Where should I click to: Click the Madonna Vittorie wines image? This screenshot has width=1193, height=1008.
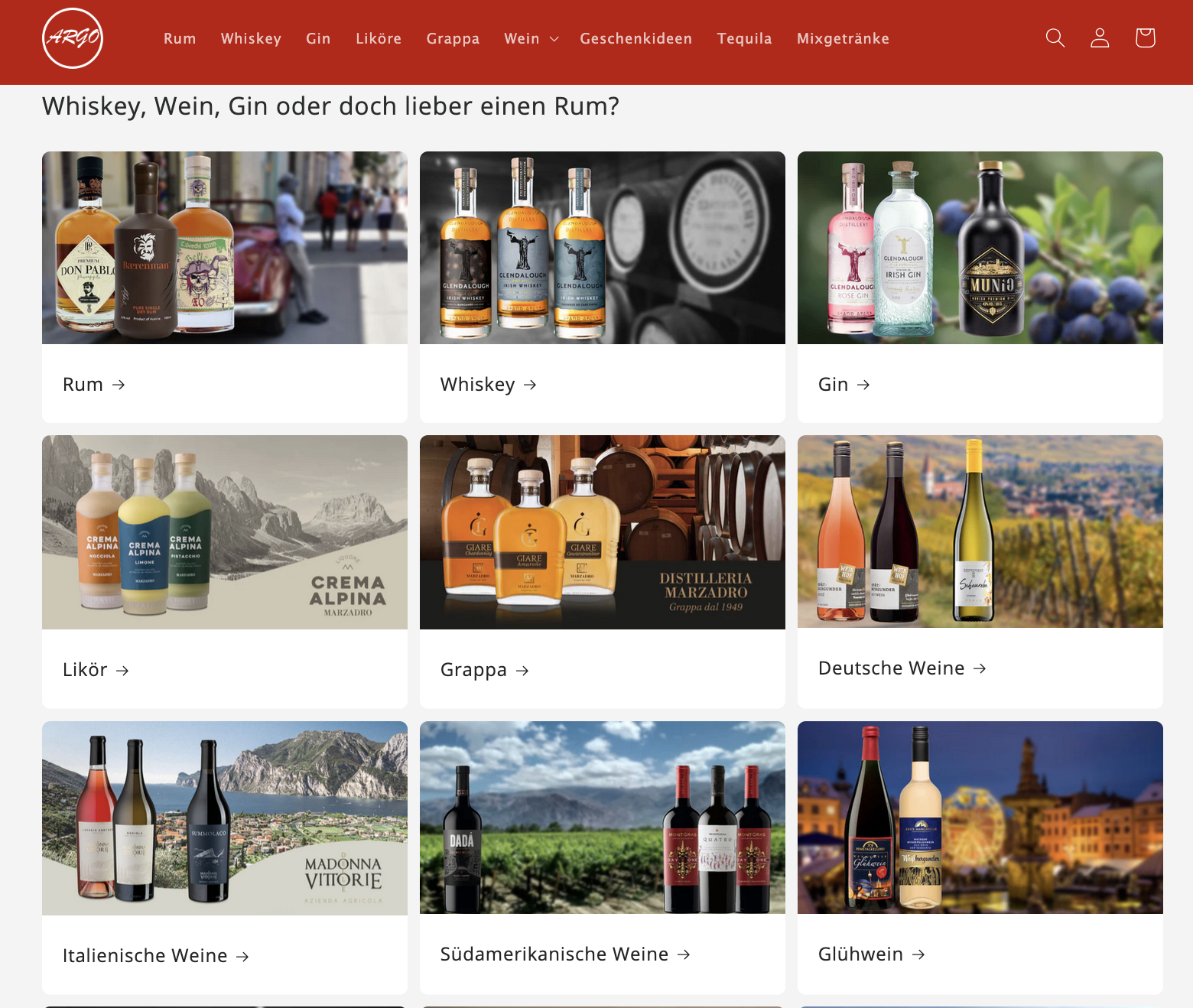[225, 818]
